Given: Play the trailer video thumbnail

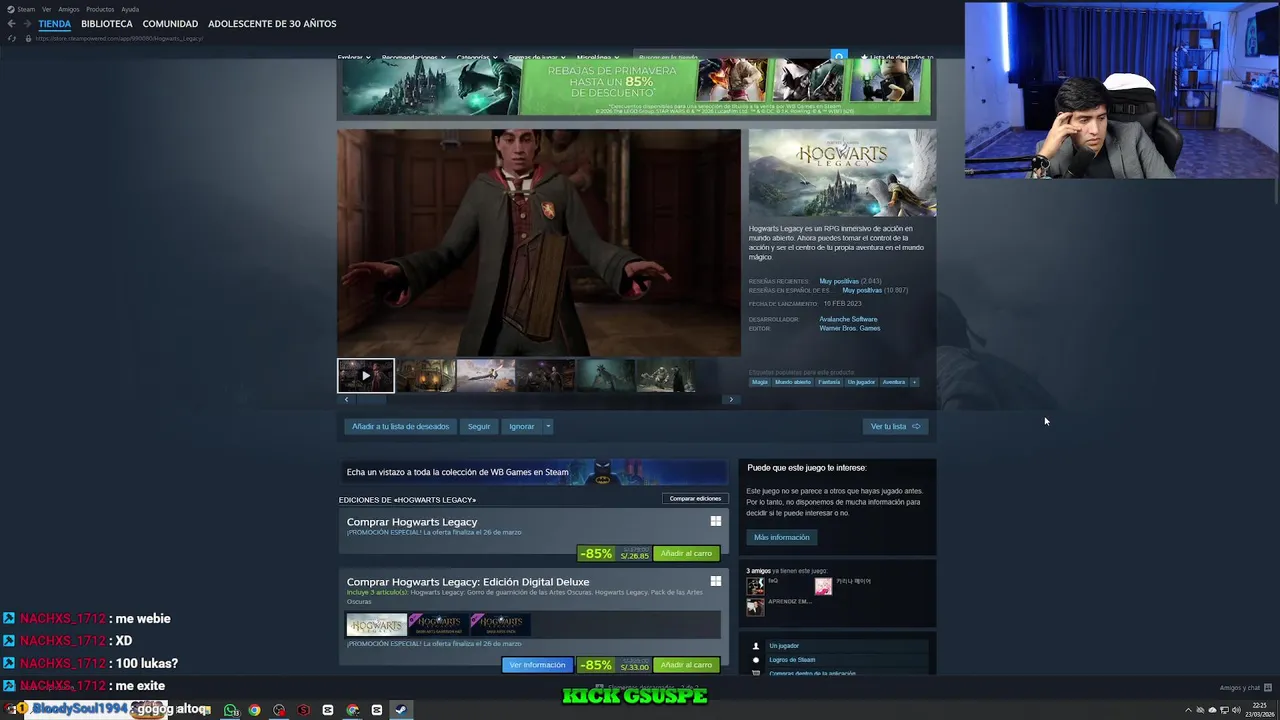Looking at the screenshot, I should coord(366,375).
